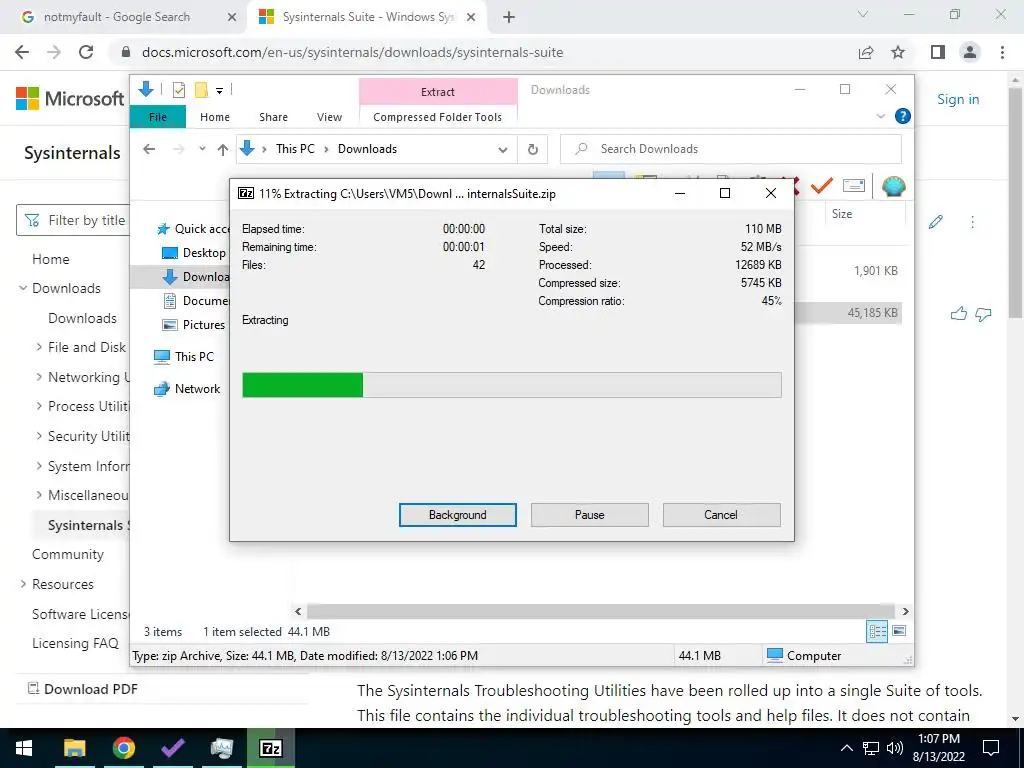Click the thumbs up feedback icon
The height and width of the screenshot is (768, 1024).
pyautogui.click(x=958, y=314)
